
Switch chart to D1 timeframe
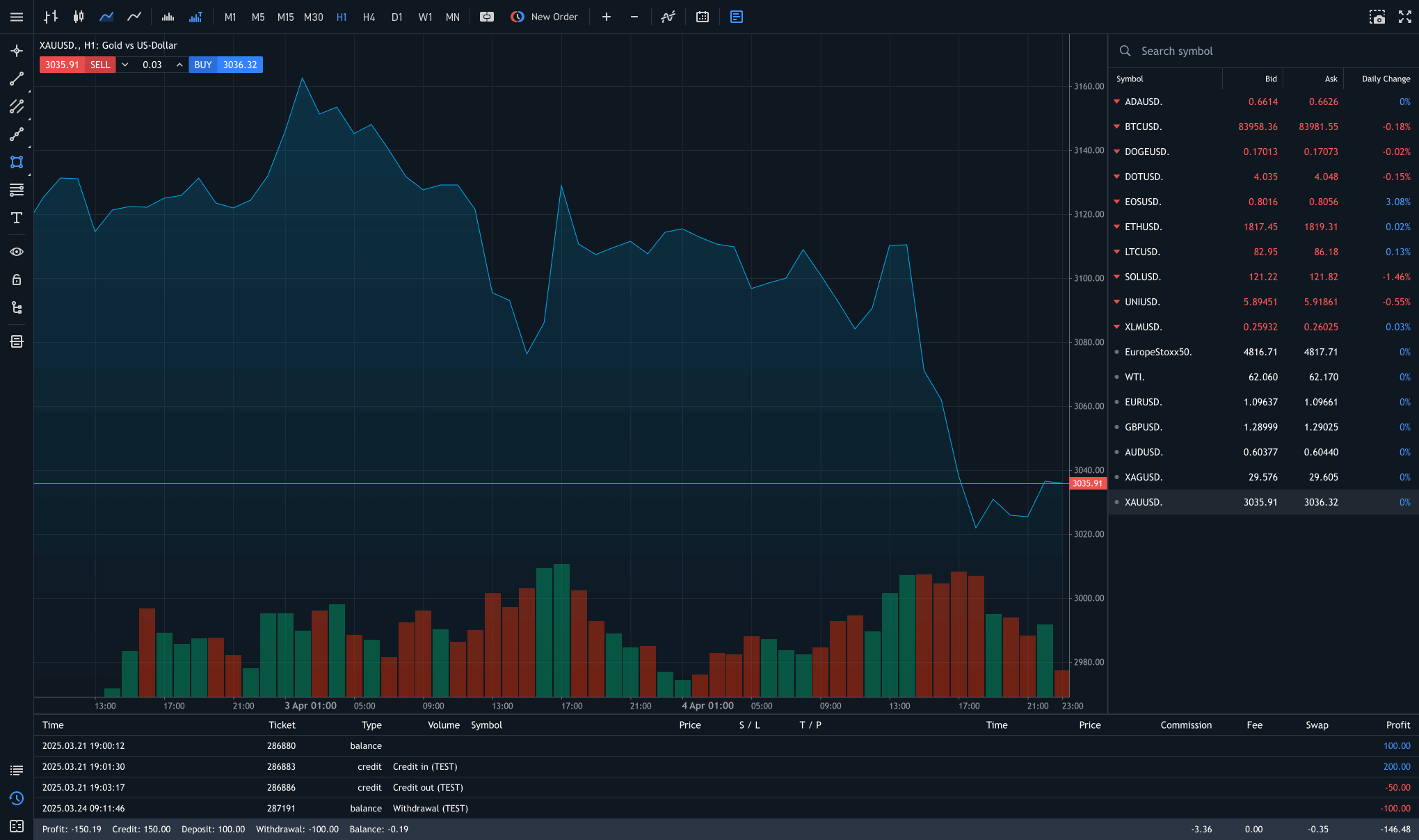click(x=396, y=17)
